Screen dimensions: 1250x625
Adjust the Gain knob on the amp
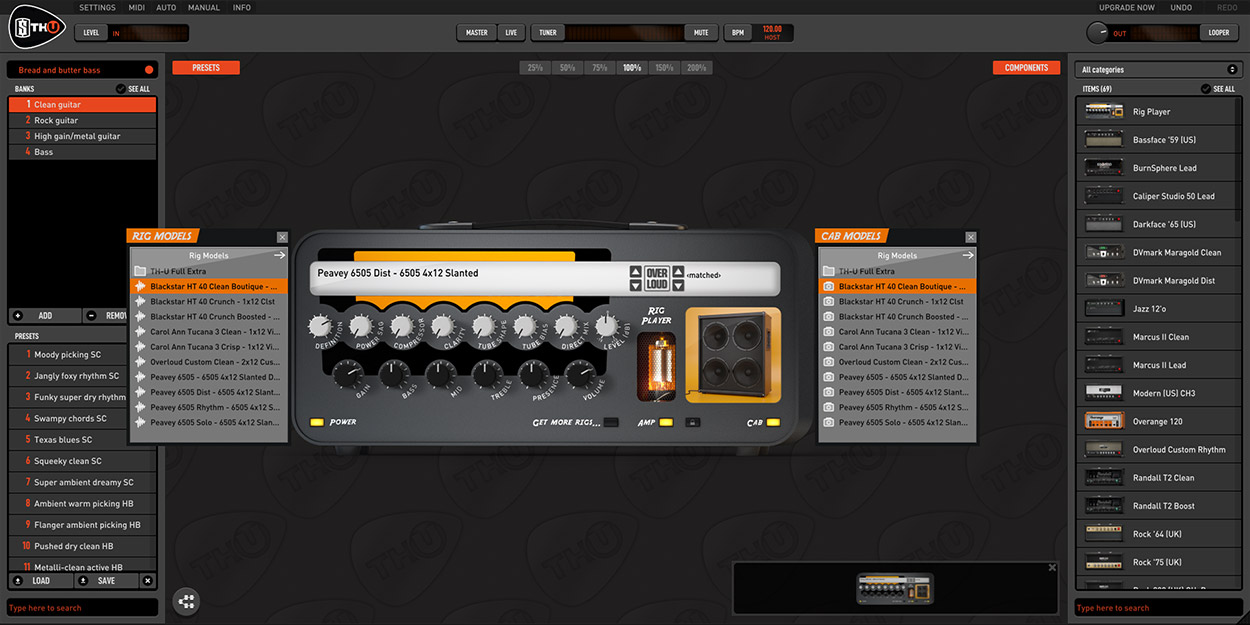tap(346, 375)
